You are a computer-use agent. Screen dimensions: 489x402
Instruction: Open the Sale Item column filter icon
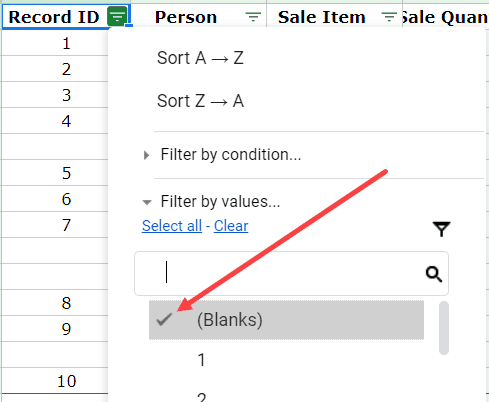pyautogui.click(x=389, y=16)
